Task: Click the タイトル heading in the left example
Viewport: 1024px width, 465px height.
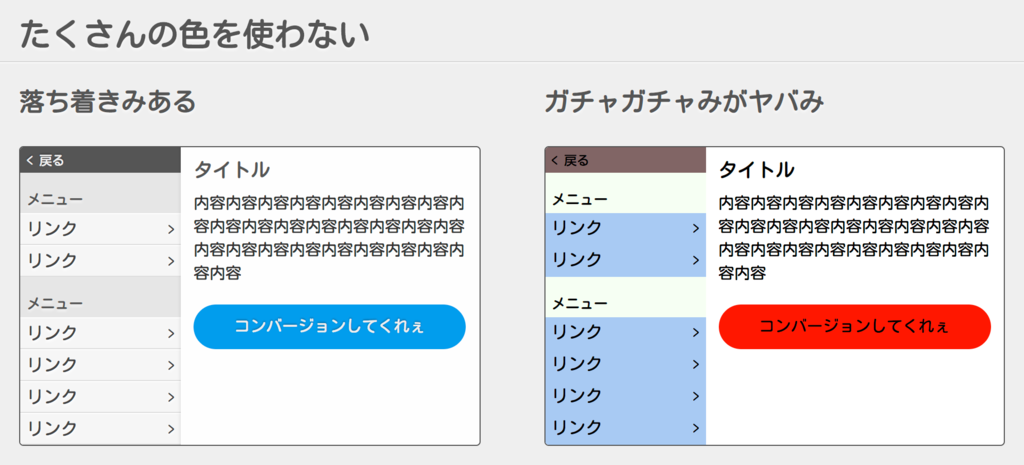Action: point(232,170)
